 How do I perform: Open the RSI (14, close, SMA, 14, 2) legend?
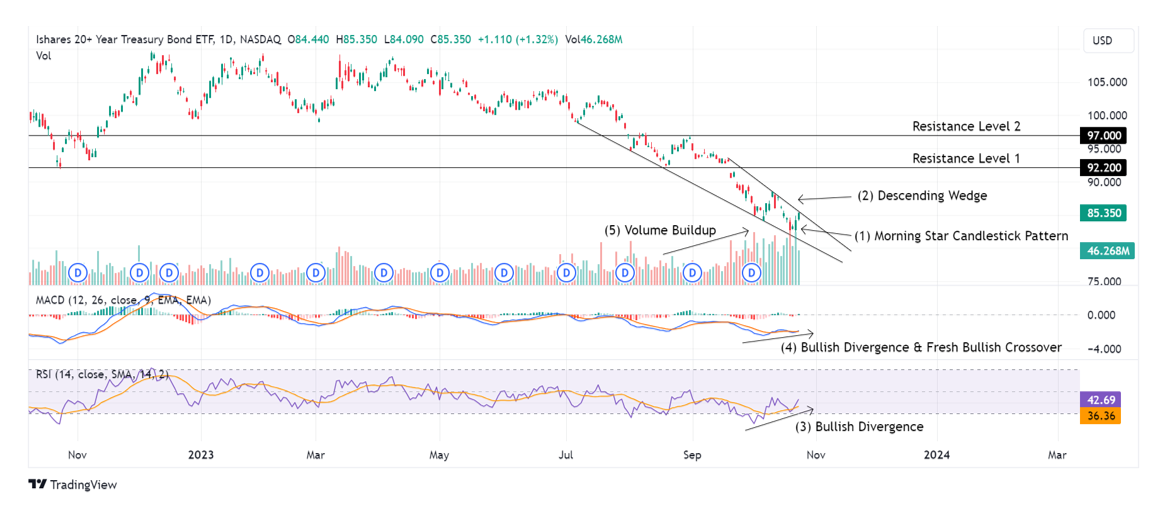tap(102, 375)
